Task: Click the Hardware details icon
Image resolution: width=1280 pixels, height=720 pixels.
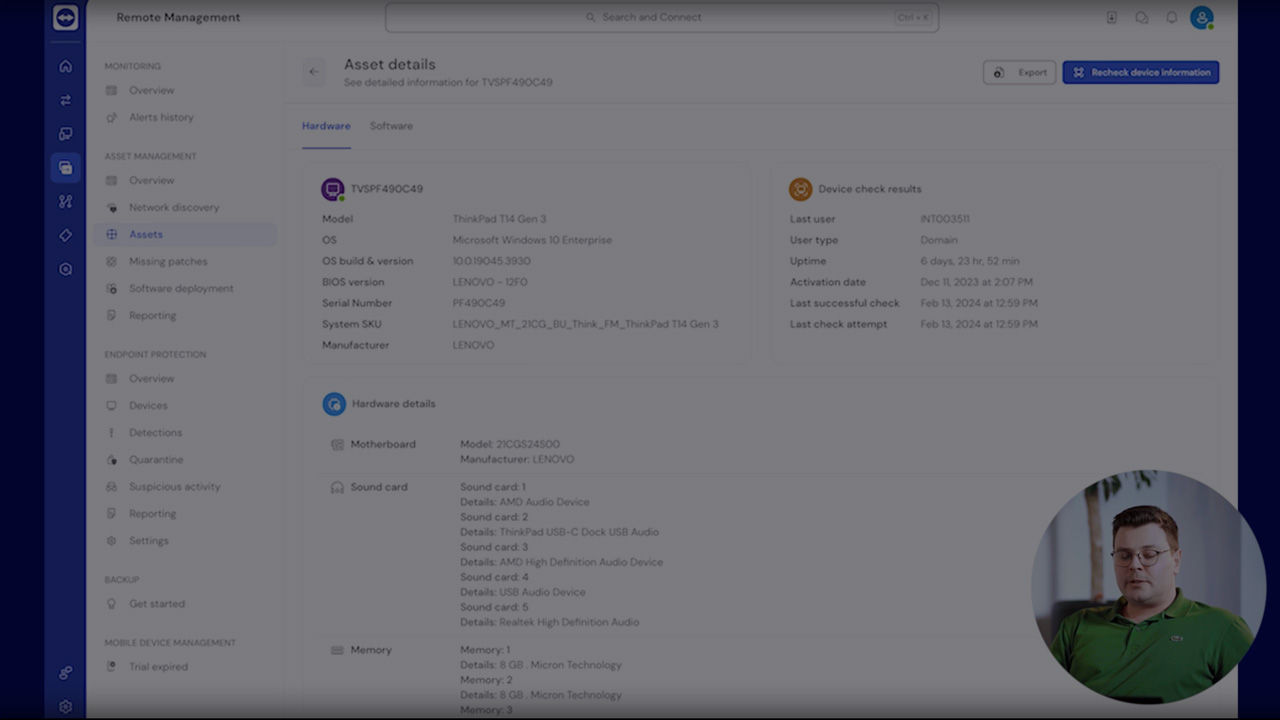Action: tap(334, 404)
